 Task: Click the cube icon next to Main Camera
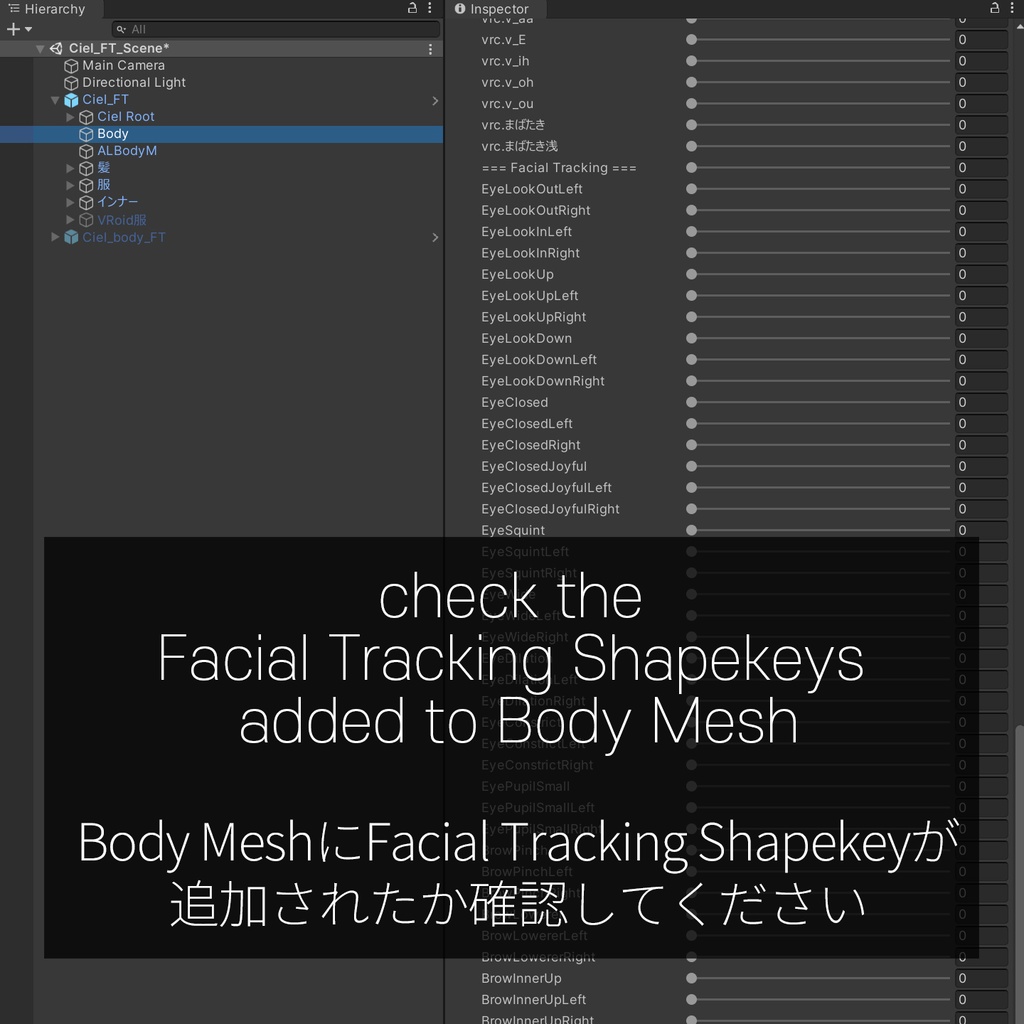(71, 65)
